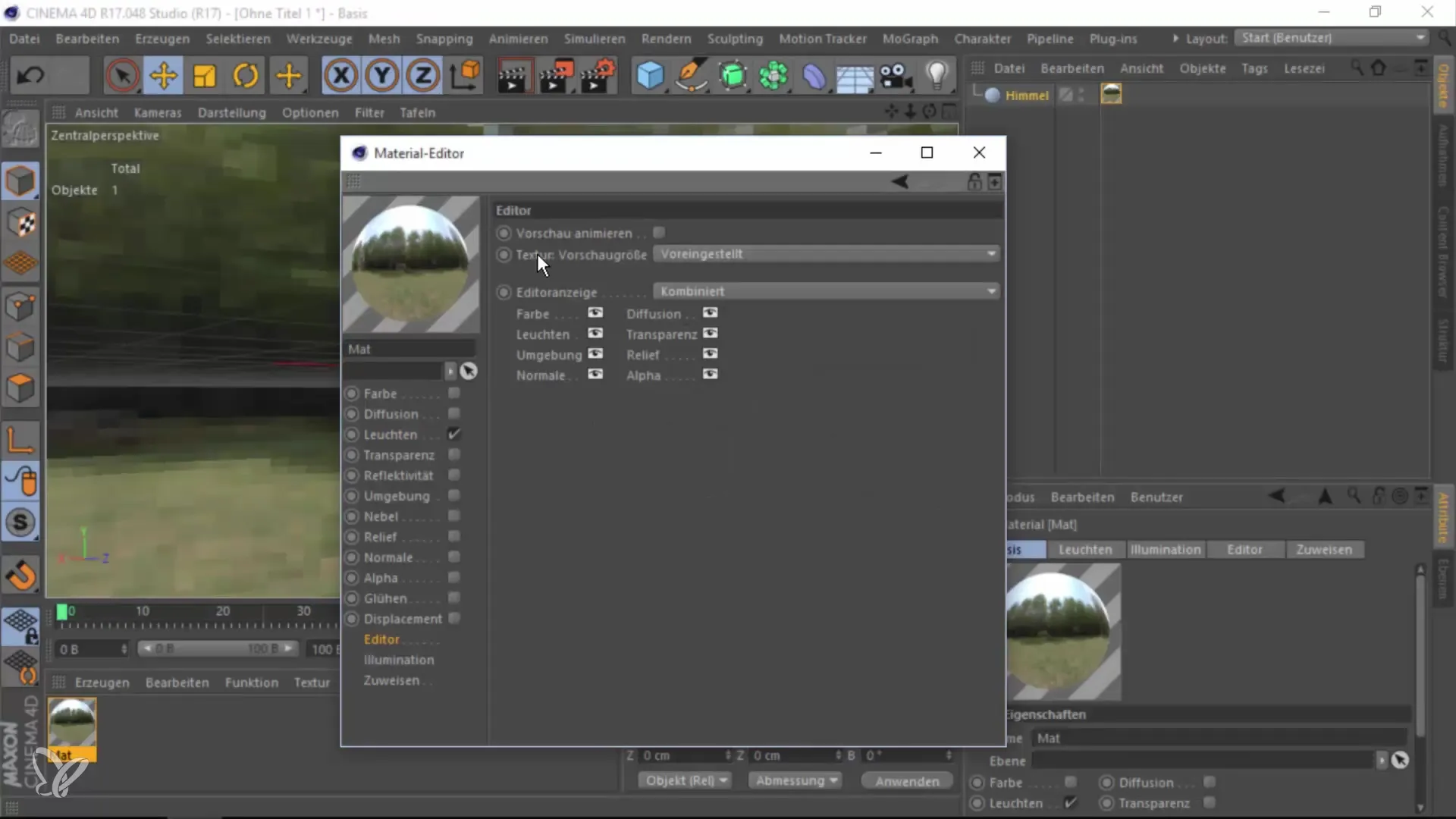This screenshot has height=819, width=1456.
Task: Open Textur Vorschaugröße dropdown
Action: (826, 254)
